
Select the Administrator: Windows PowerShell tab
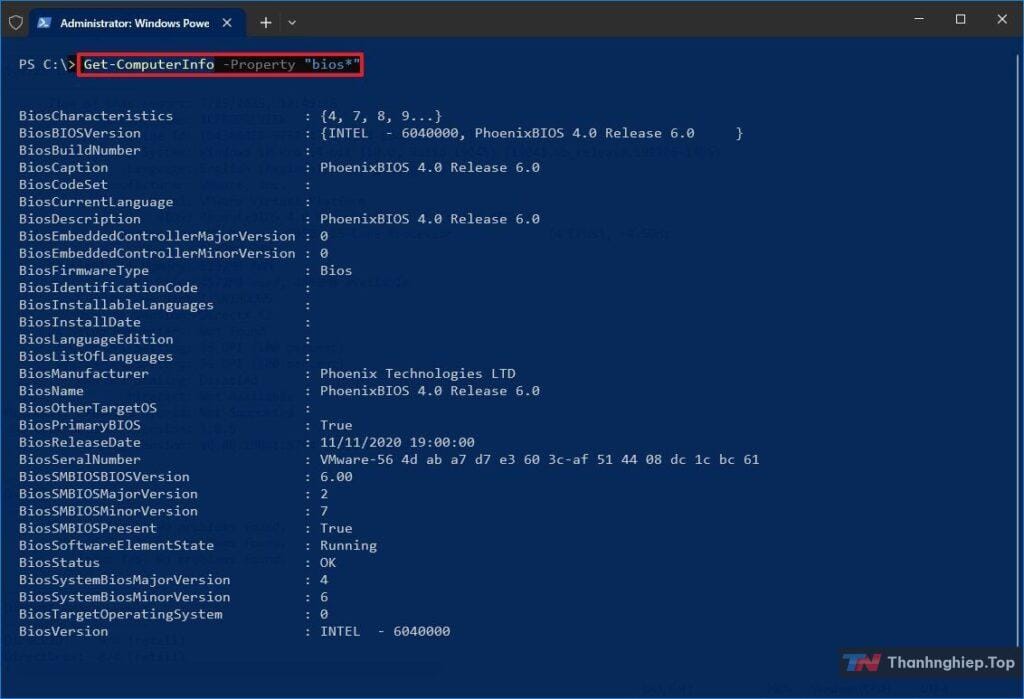[x=137, y=23]
